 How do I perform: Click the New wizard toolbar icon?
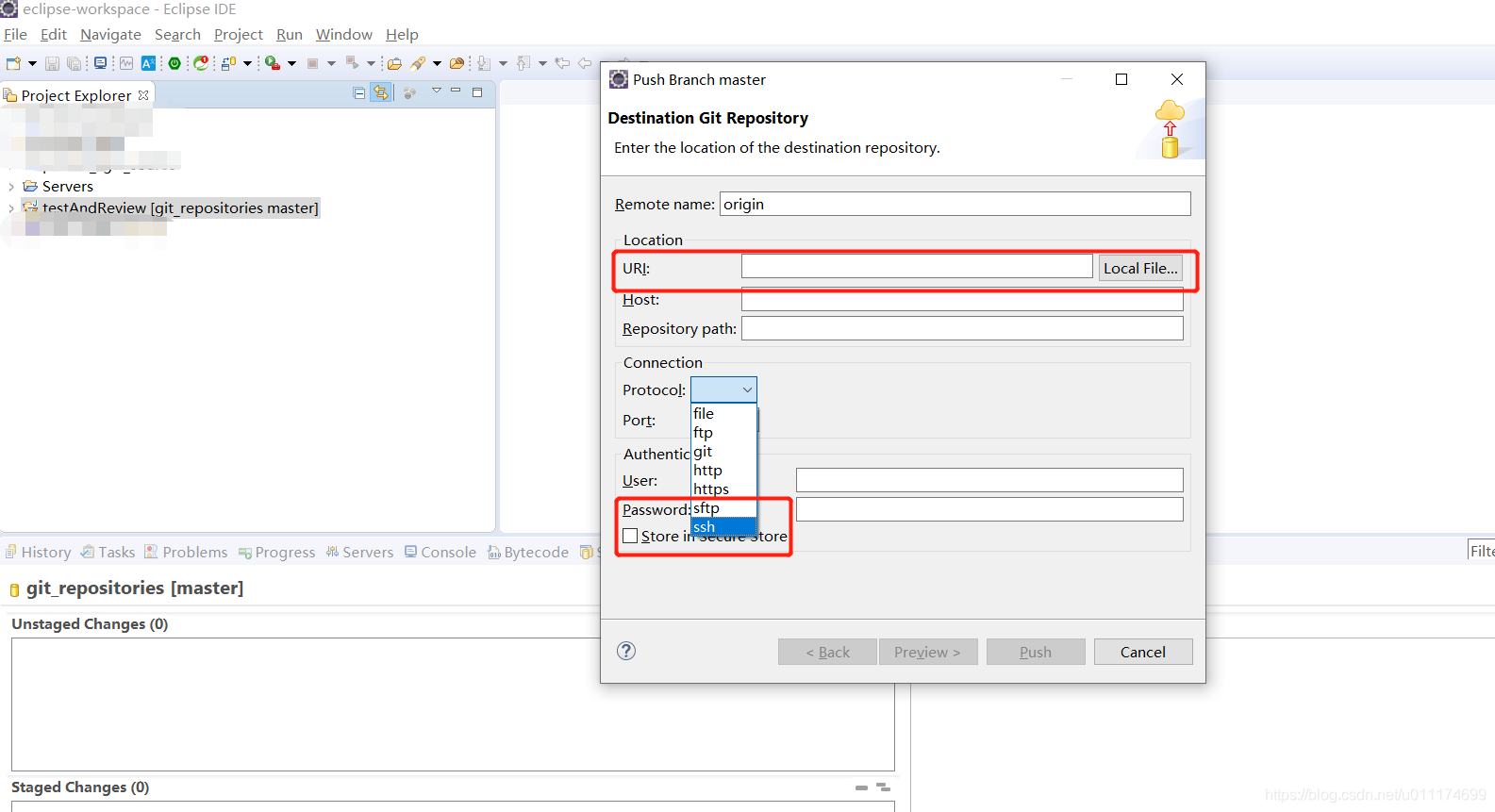point(13,63)
